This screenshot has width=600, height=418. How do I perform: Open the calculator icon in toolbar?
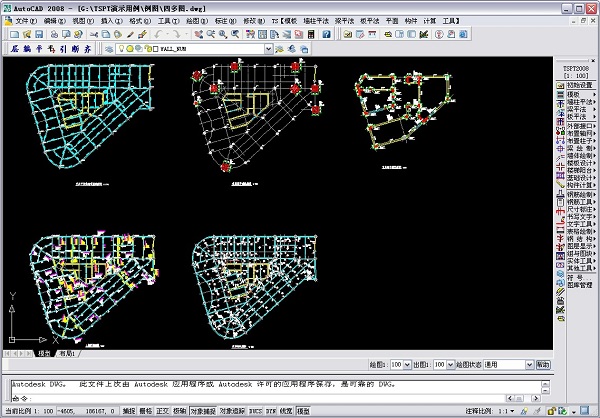point(311,34)
